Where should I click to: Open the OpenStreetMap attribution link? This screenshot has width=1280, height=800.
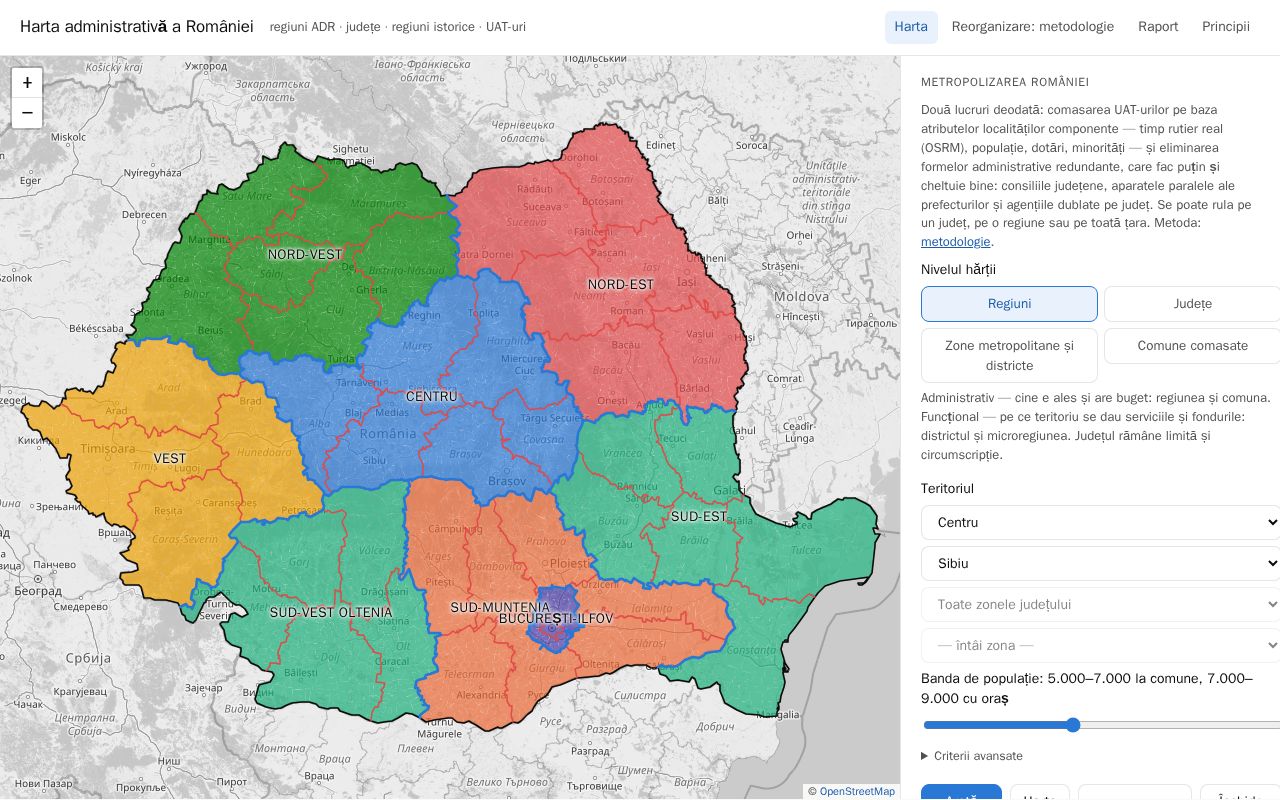point(857,792)
